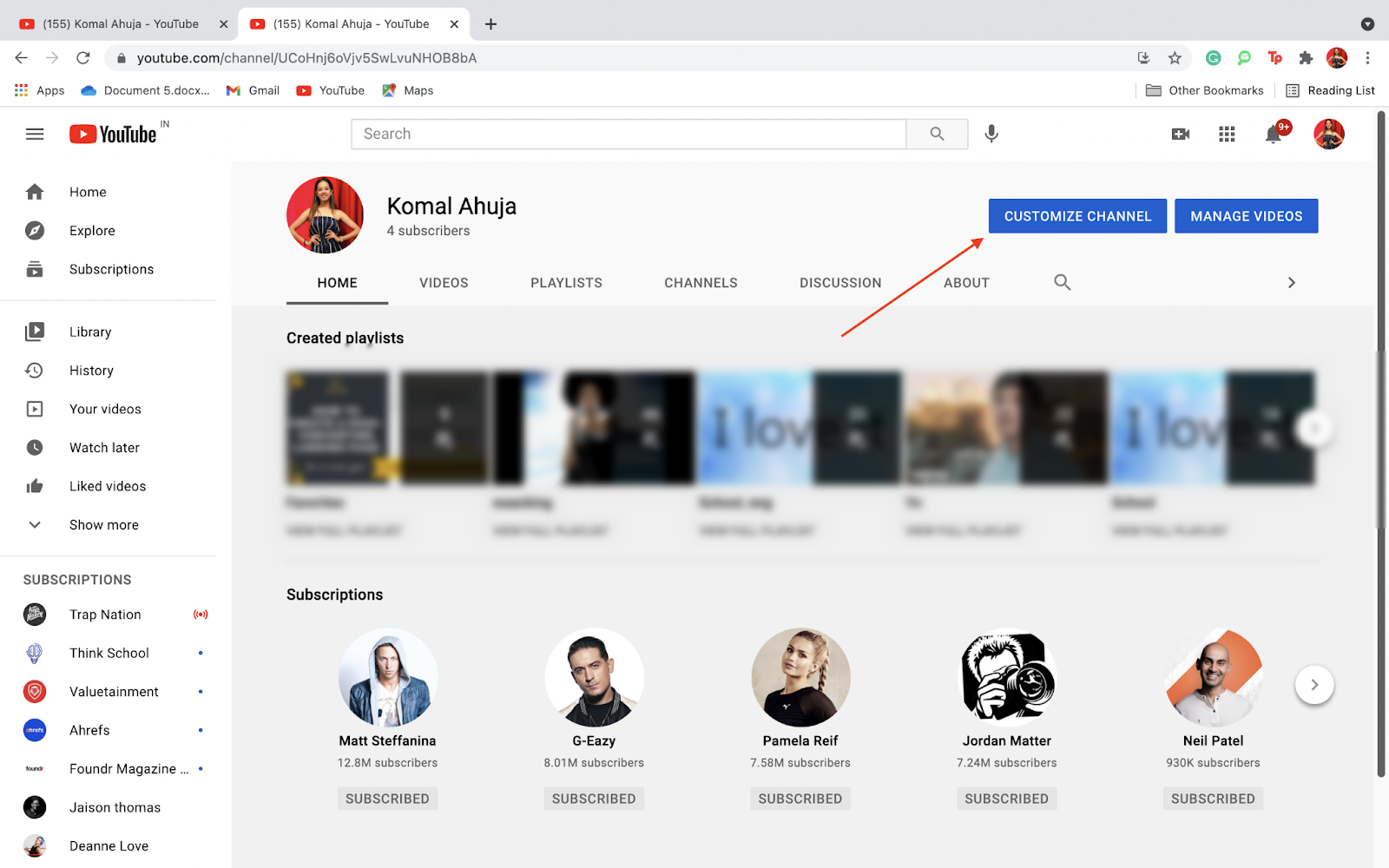Click SUBSCRIBED under G-Eazy
This screenshot has height=868, width=1389.
coord(594,799)
